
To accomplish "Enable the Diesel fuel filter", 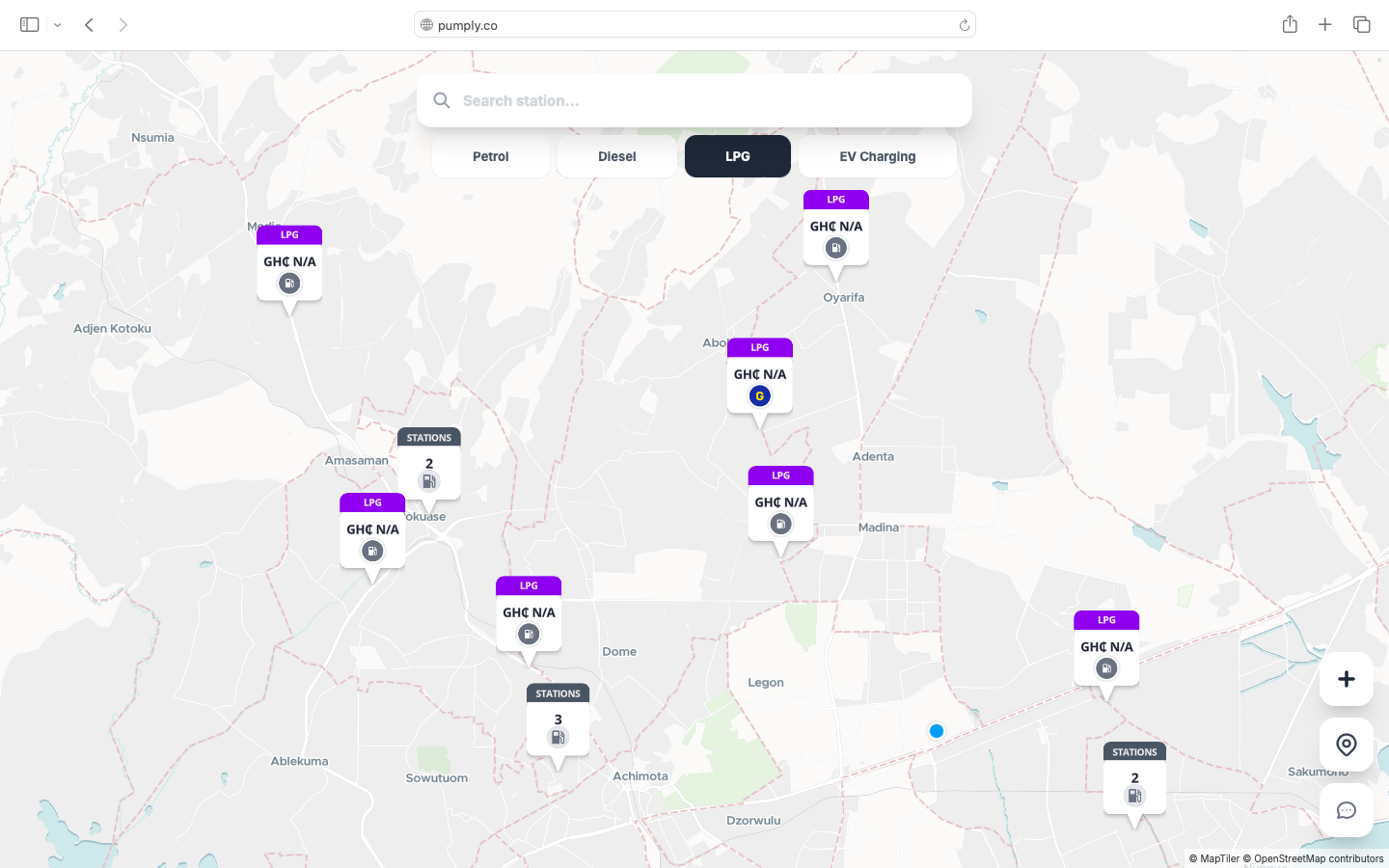I will (616, 155).
